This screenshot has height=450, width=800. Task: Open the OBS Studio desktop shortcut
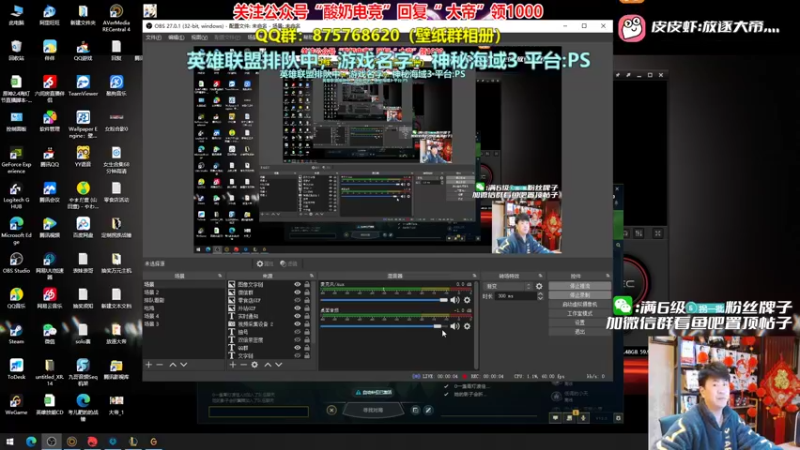pos(16,262)
